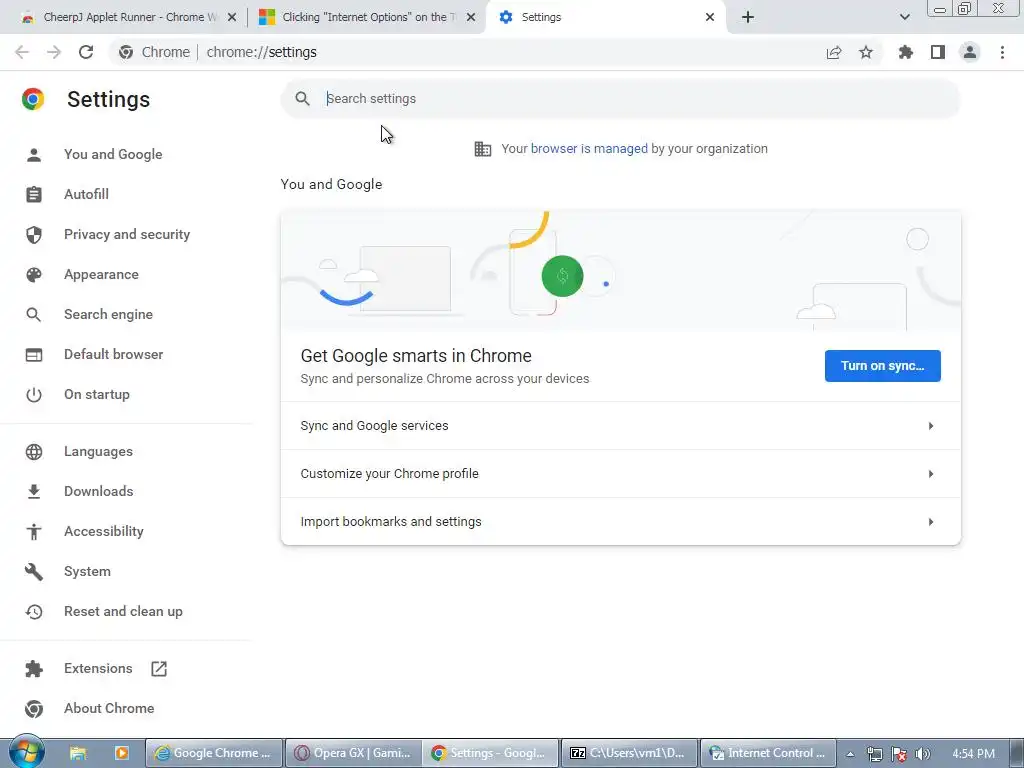This screenshot has height=768, width=1024.
Task: Open a new tab with plus button
Action: tap(748, 17)
